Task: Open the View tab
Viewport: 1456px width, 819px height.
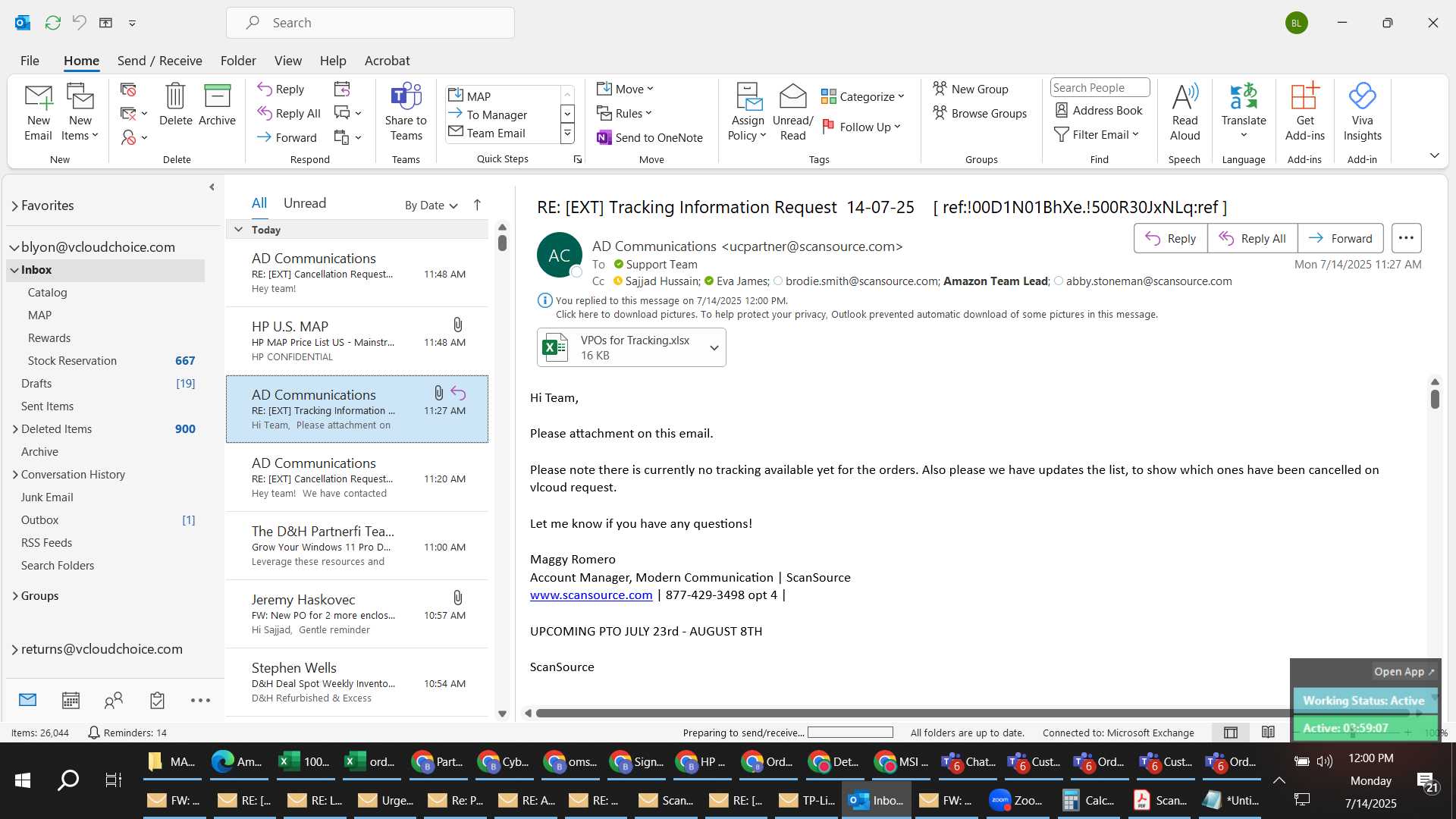Action: pyautogui.click(x=287, y=61)
